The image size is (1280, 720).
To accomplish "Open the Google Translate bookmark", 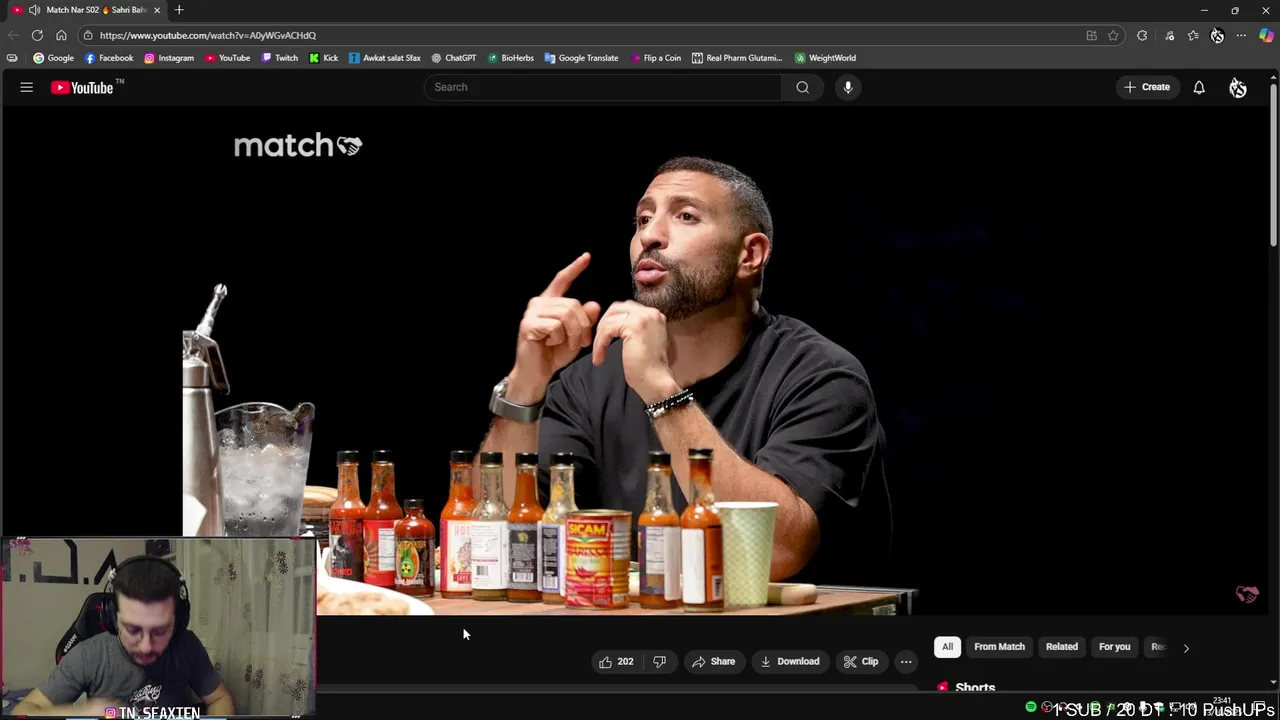I will pos(582,58).
